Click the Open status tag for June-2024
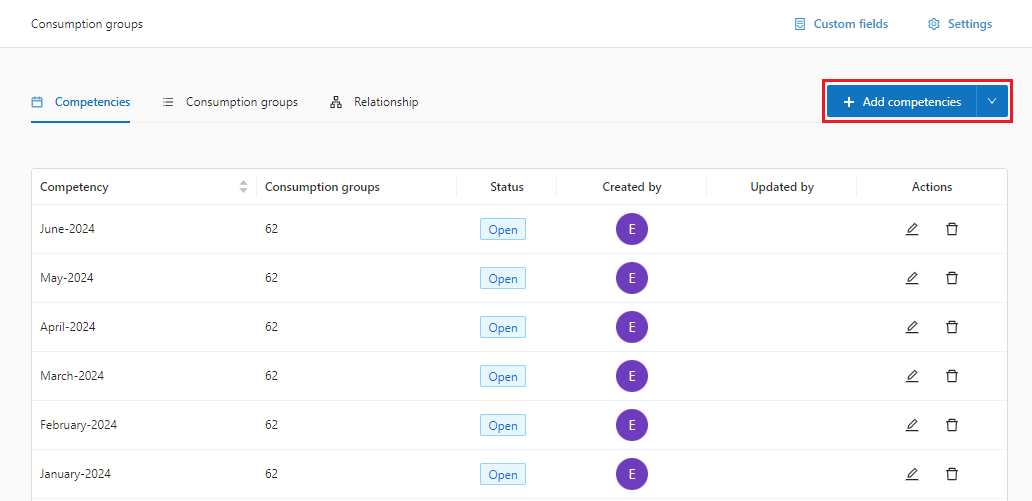Screen dimensions: 1032x501 (503, 230)
